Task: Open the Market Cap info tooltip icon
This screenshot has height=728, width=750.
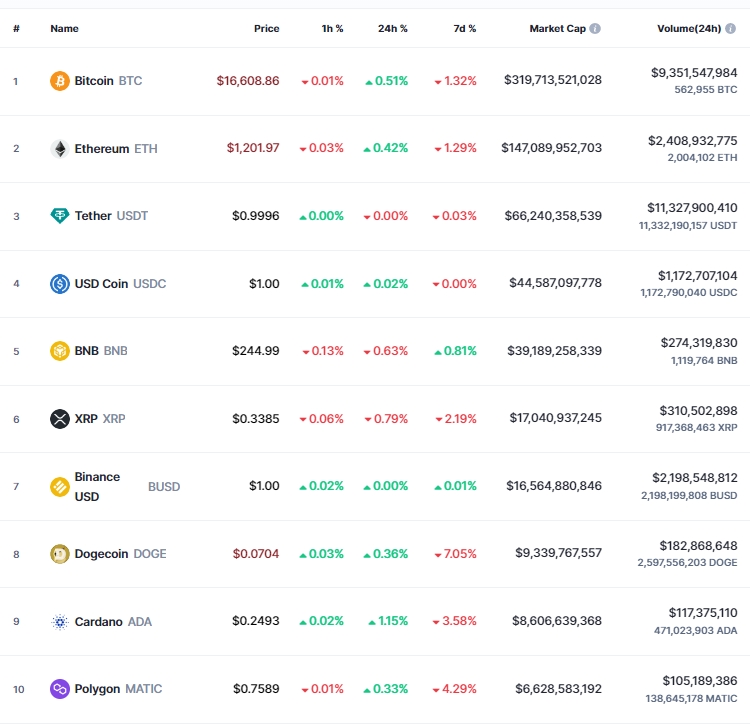Action: coord(595,29)
